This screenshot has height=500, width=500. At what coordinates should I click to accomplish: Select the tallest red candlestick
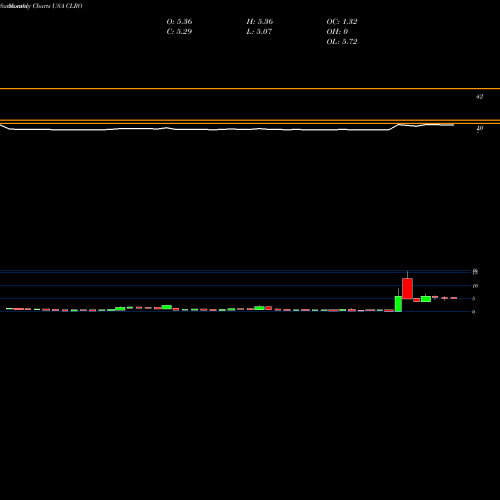407,289
